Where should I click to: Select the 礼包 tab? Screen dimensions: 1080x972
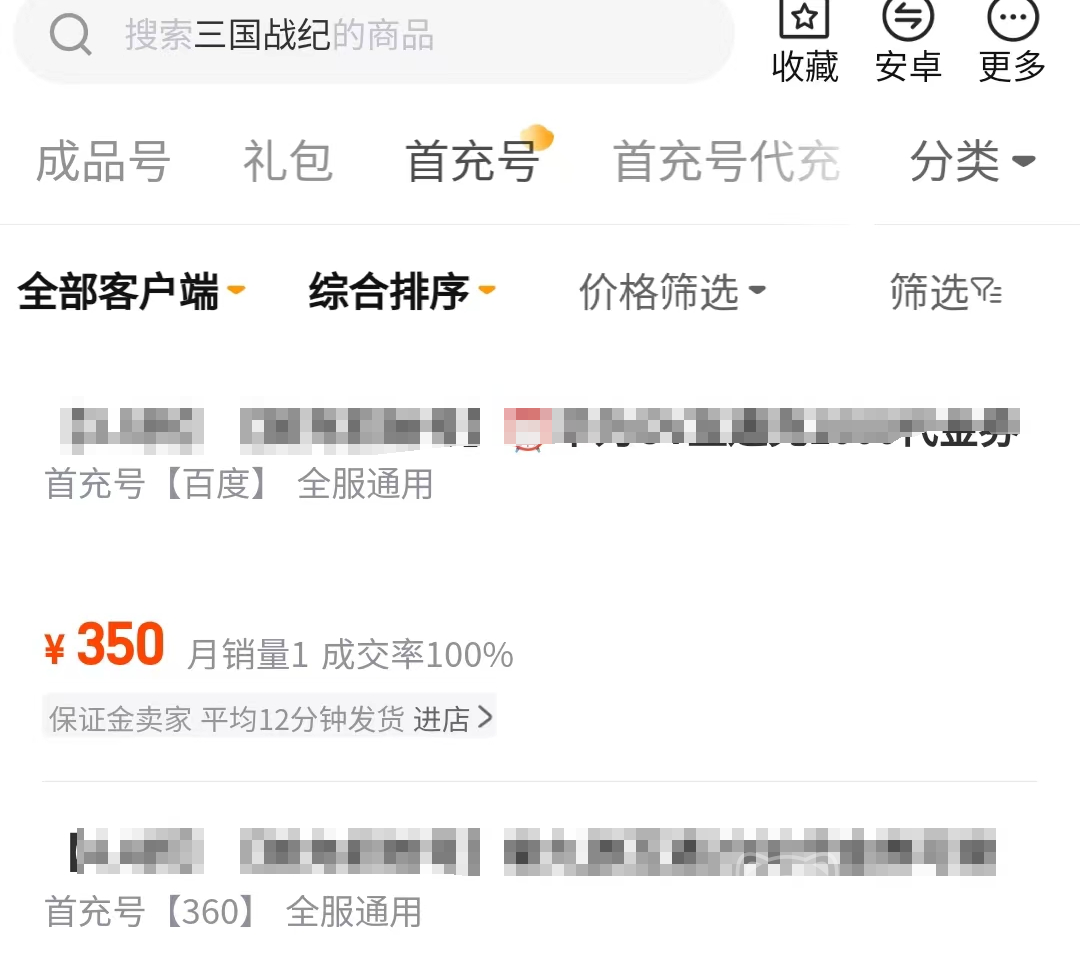click(x=288, y=161)
